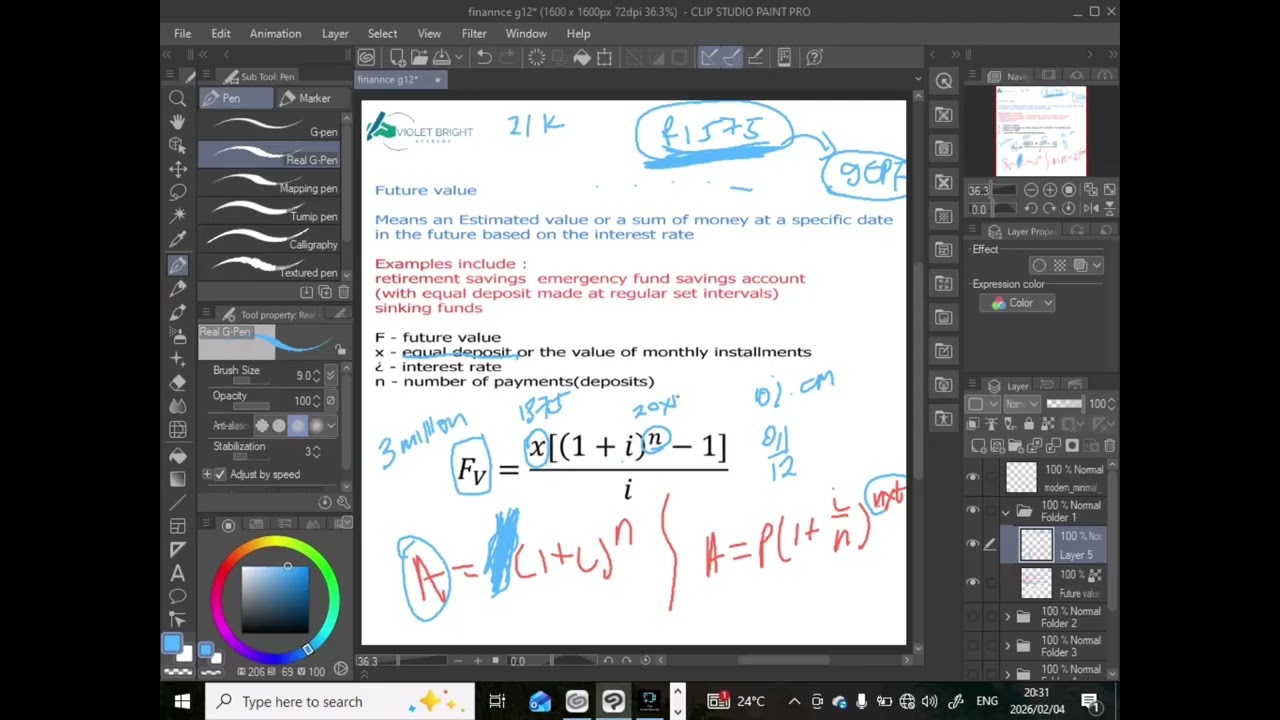Open Clip Studio launcher icon in command bar
The width and height of the screenshot is (1280, 720).
pos(366,58)
